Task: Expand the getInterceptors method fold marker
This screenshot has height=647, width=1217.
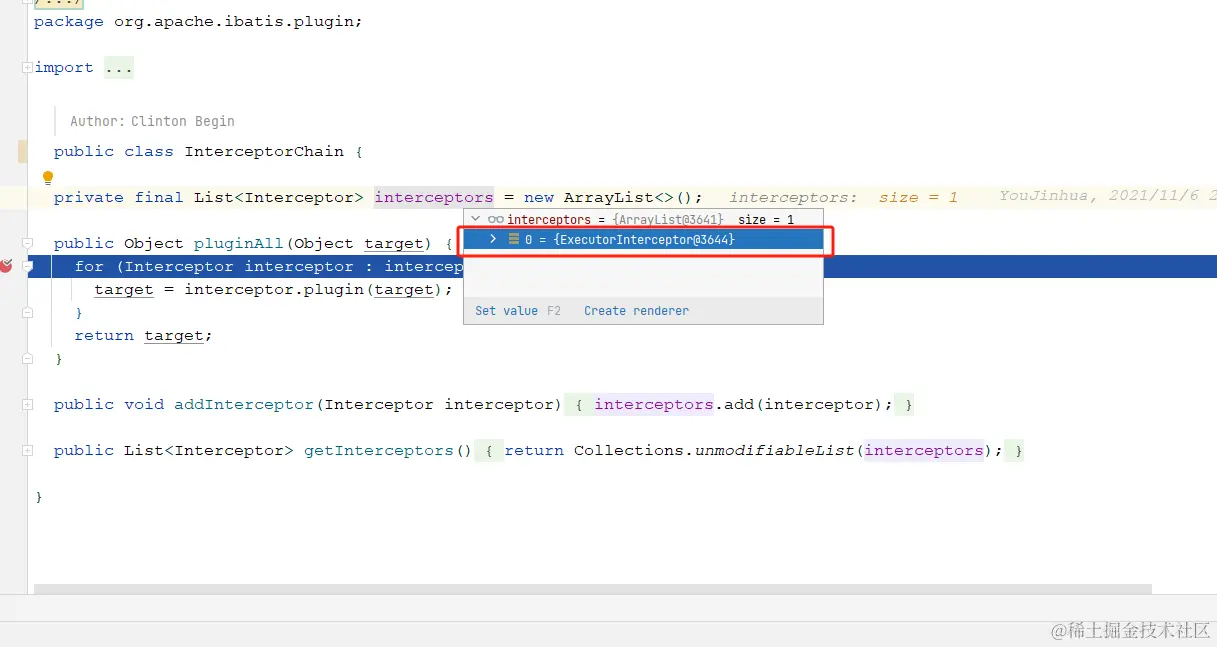Action: pos(27,450)
